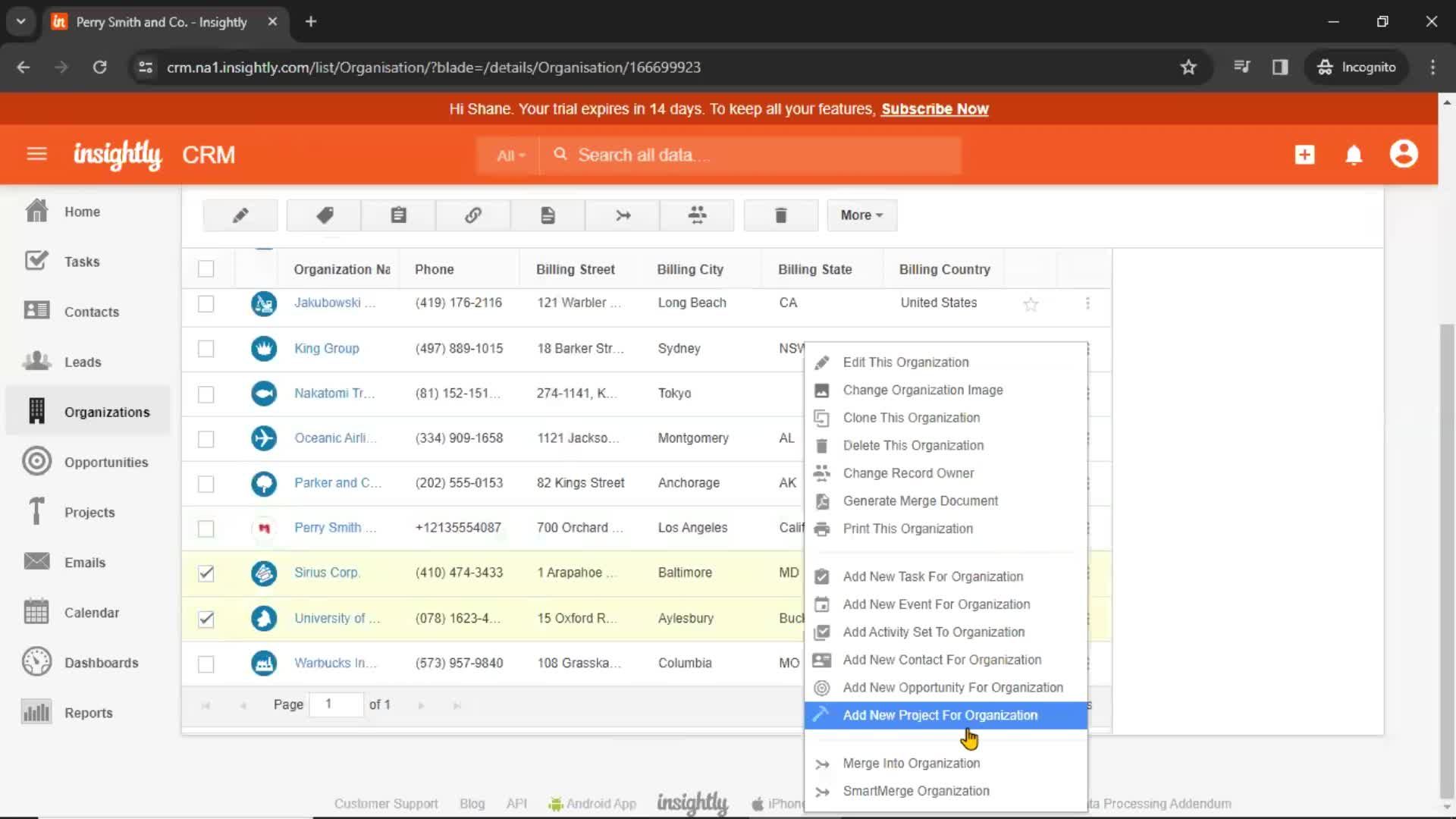Viewport: 1456px width, 819px height.
Task: Click the chain link toolbar icon
Action: [473, 215]
